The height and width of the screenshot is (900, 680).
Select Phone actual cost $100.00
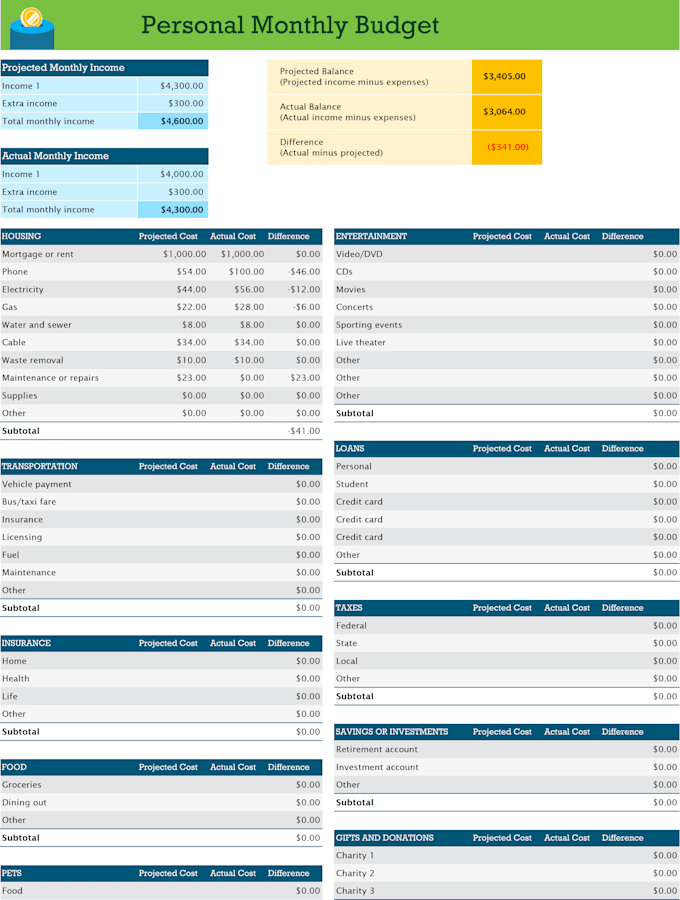pyautogui.click(x=246, y=271)
